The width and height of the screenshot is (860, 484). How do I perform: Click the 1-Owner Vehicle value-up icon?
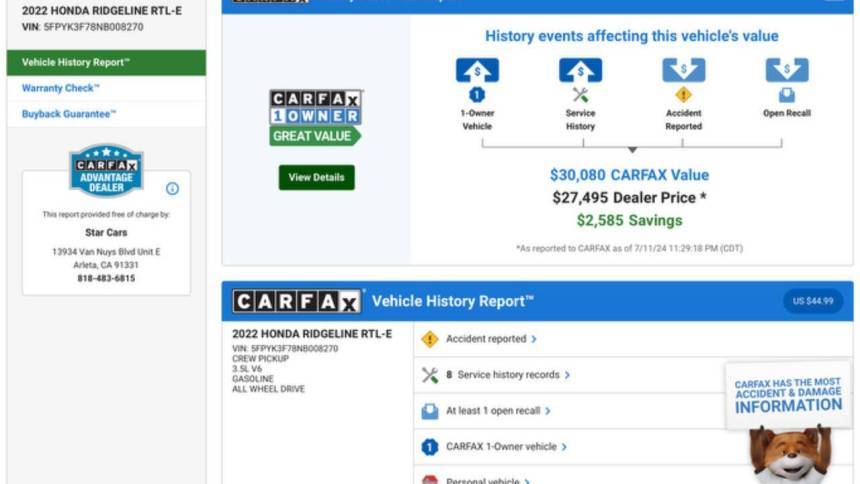pyautogui.click(x=477, y=70)
